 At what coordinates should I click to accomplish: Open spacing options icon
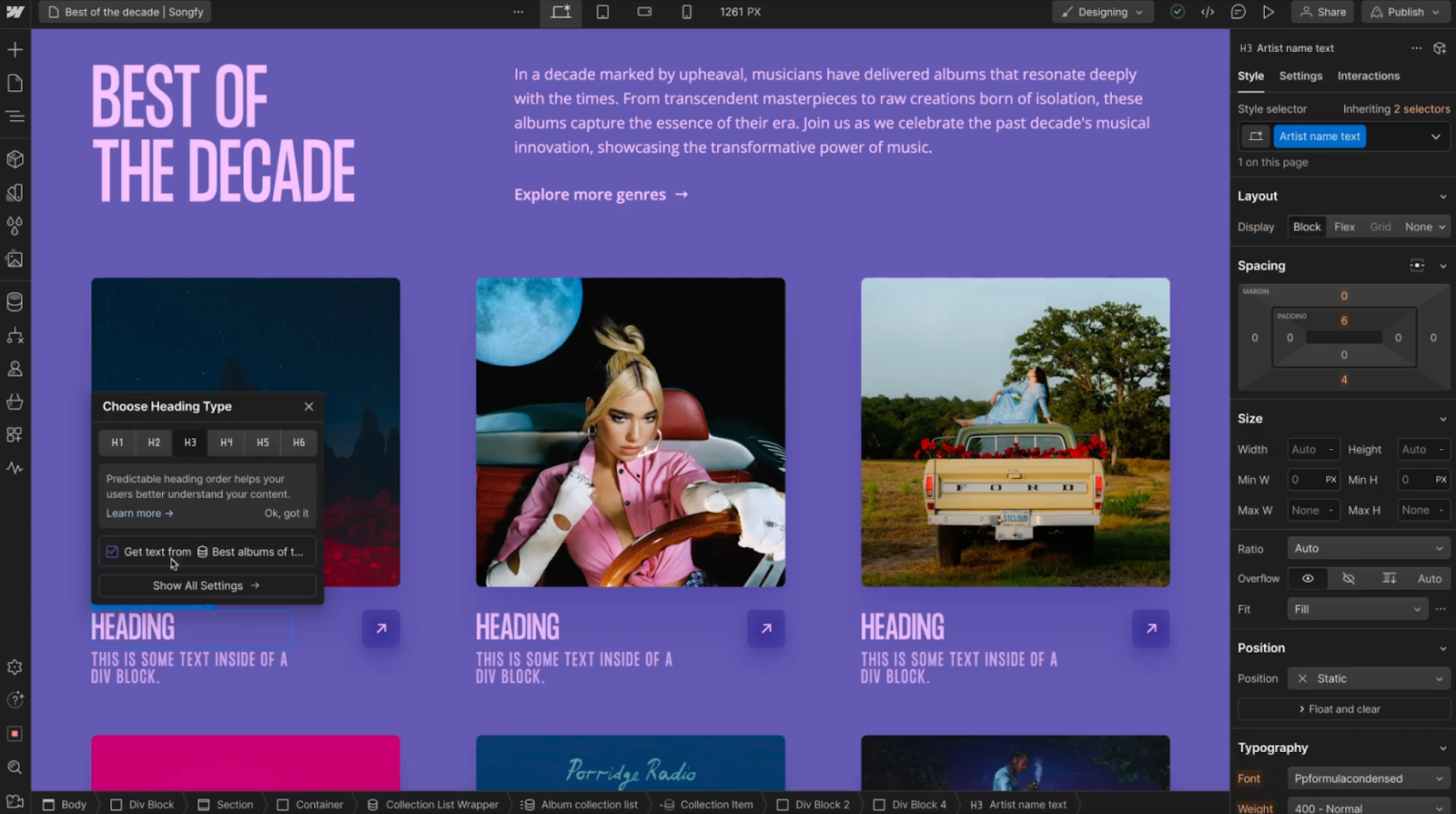pyautogui.click(x=1417, y=266)
